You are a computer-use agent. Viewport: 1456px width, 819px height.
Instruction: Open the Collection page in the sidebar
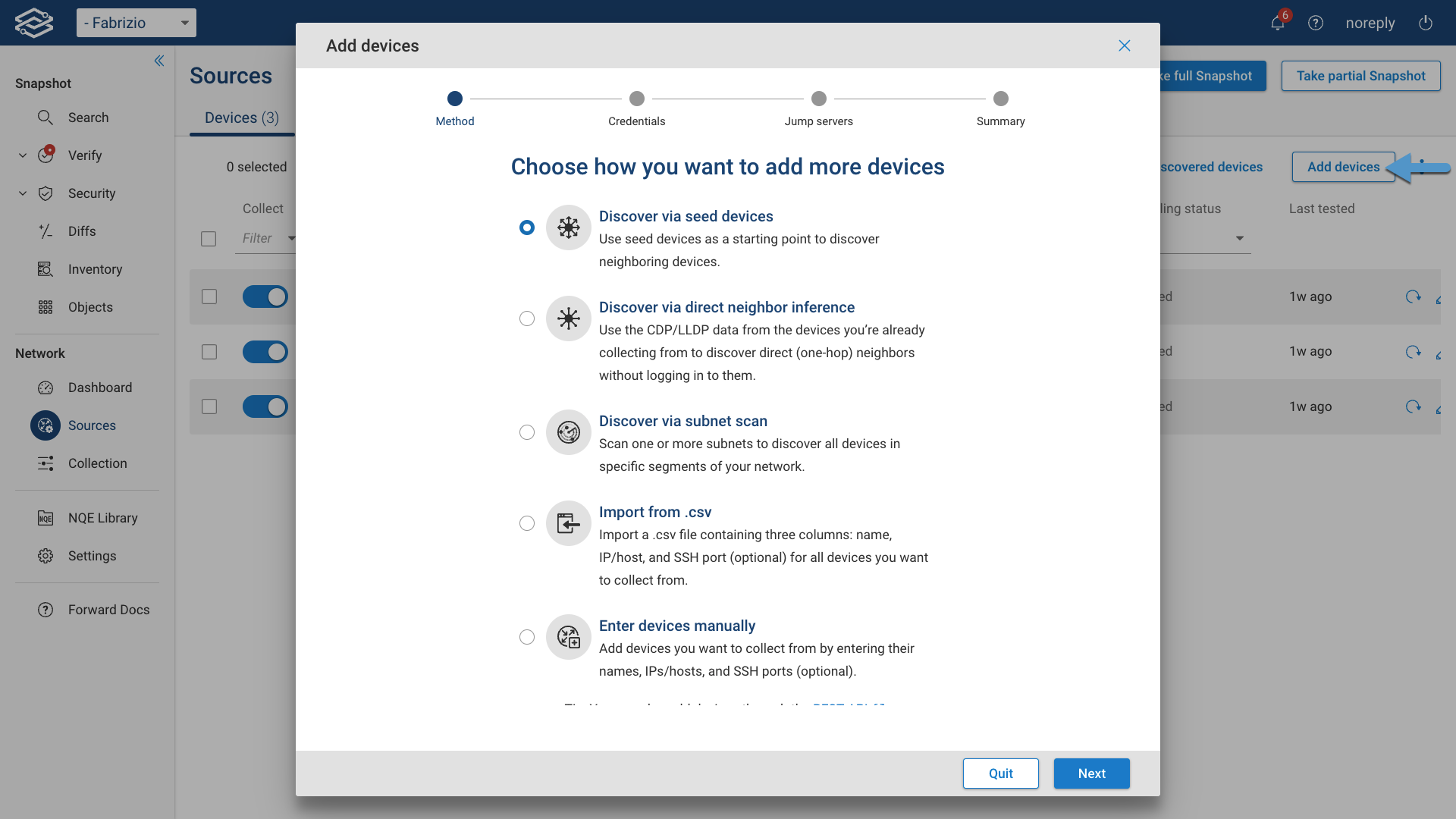click(97, 463)
